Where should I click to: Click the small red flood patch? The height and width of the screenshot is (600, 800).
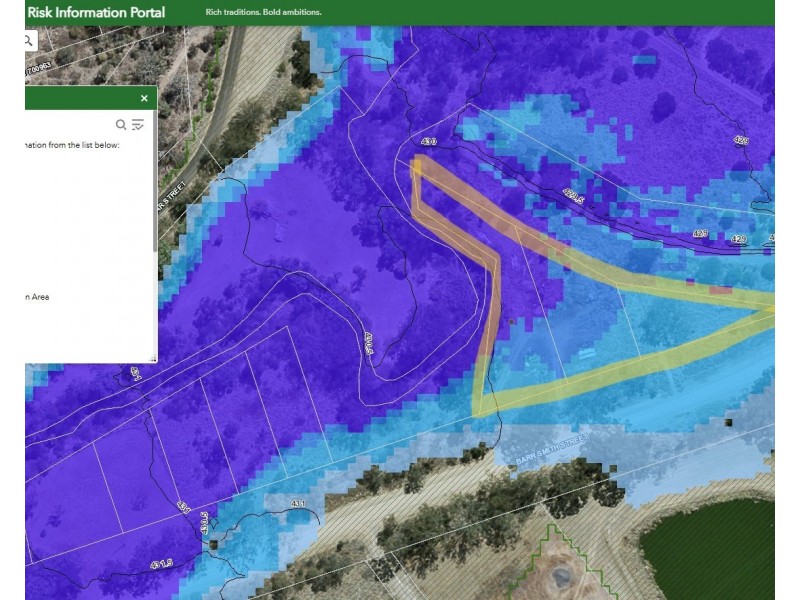tap(720, 290)
